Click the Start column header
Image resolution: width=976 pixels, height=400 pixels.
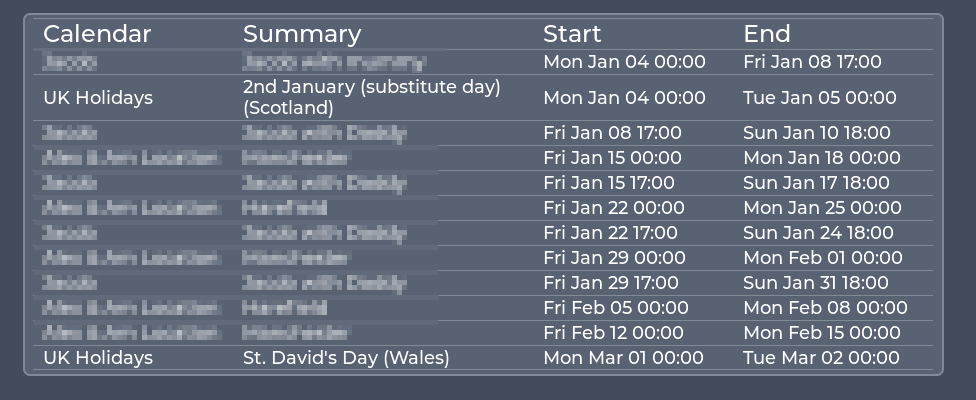(x=572, y=34)
